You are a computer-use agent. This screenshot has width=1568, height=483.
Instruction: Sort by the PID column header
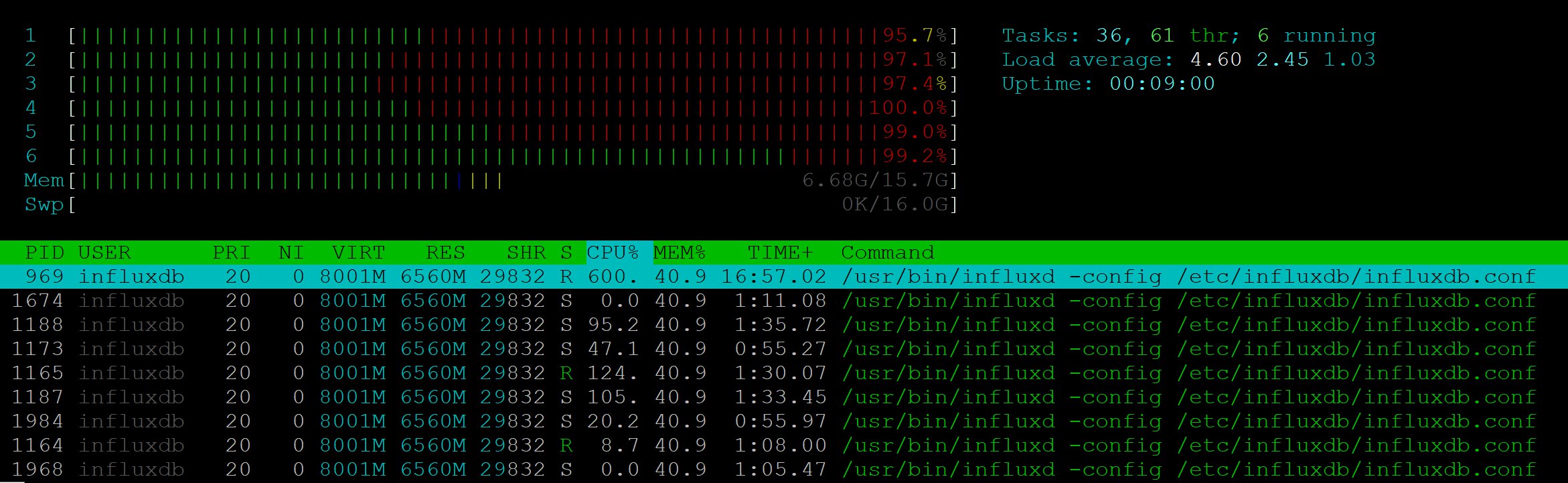[44, 253]
